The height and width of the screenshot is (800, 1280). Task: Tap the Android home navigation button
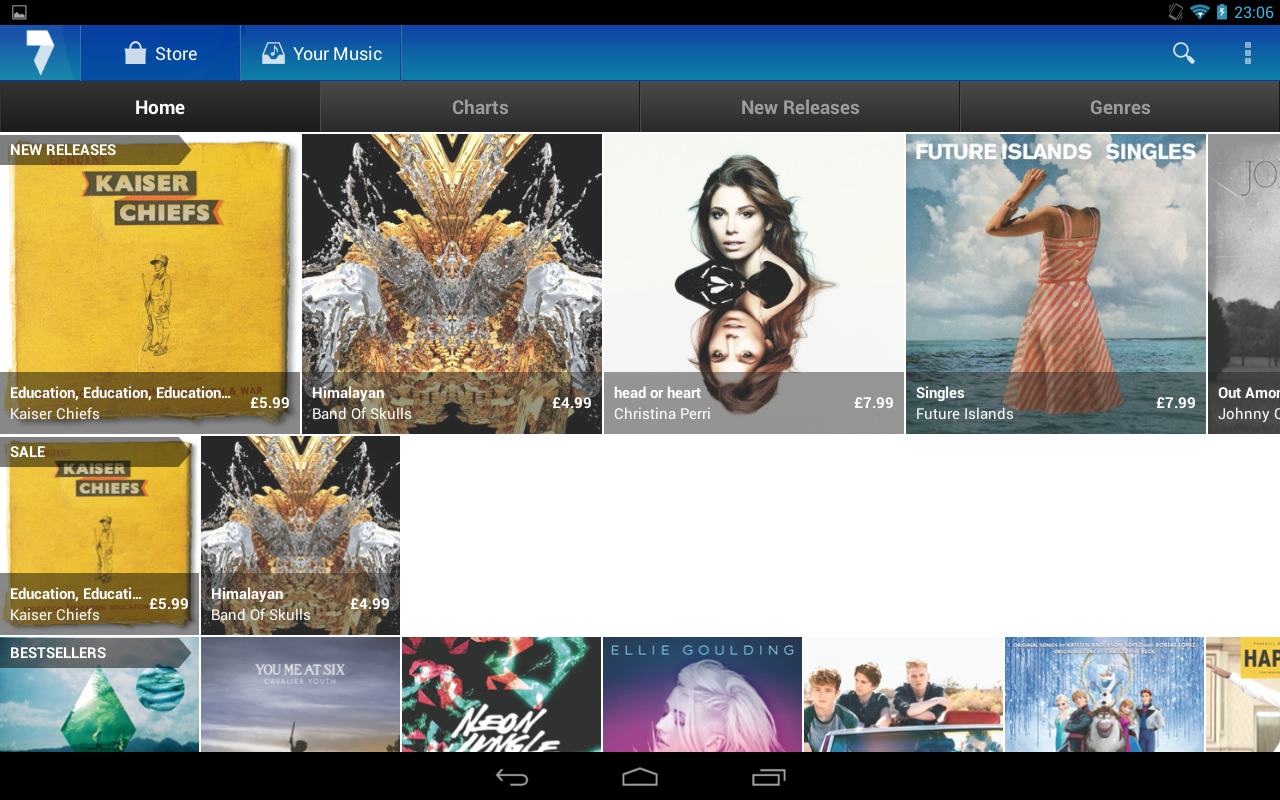click(640, 777)
